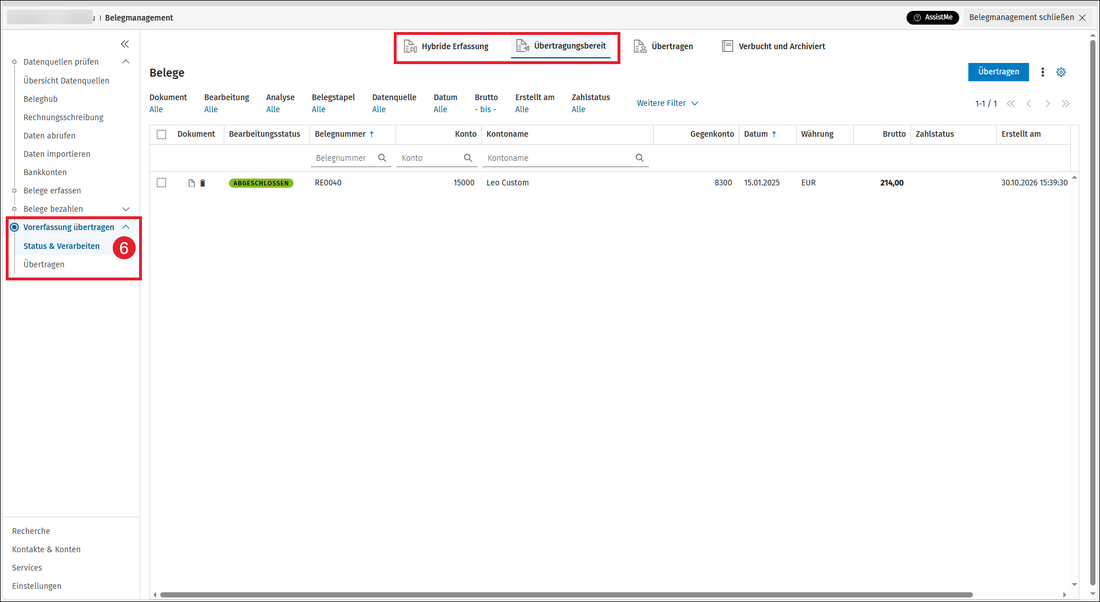Open AssistMe help
1100x602 pixels.
pyautogui.click(x=932, y=18)
